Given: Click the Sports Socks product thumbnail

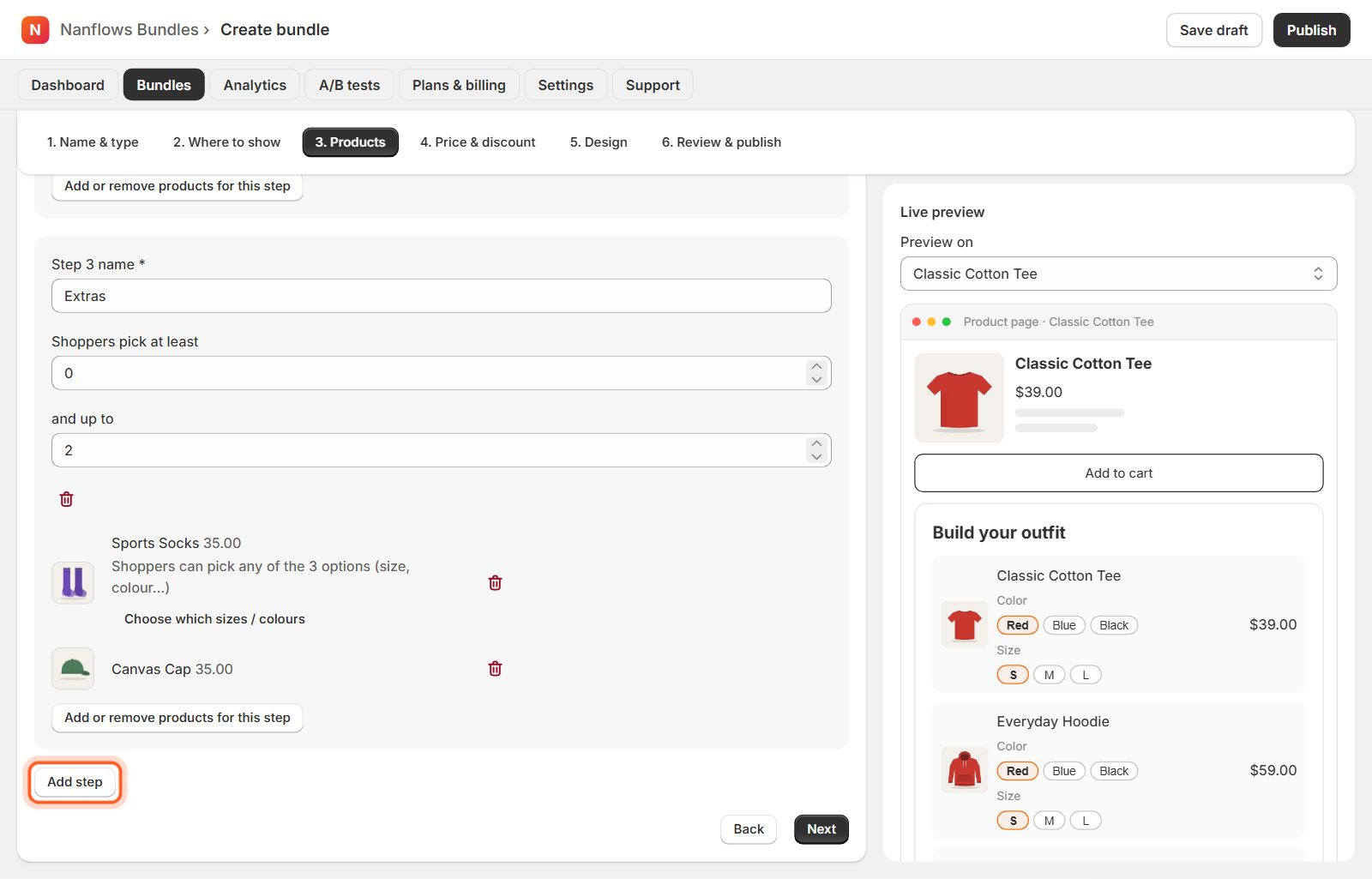Looking at the screenshot, I should (73, 583).
